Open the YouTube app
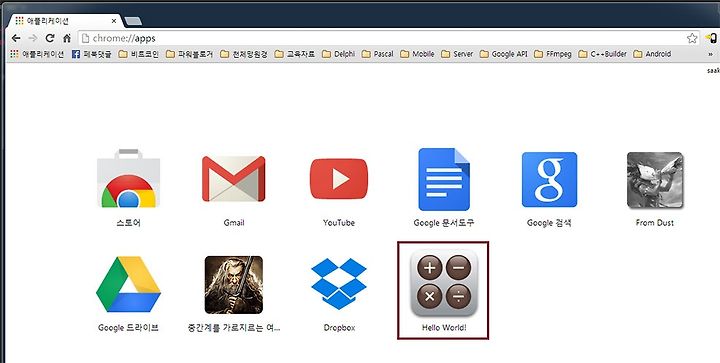Screen dimensions: 720x363 pyautogui.click(x=339, y=179)
